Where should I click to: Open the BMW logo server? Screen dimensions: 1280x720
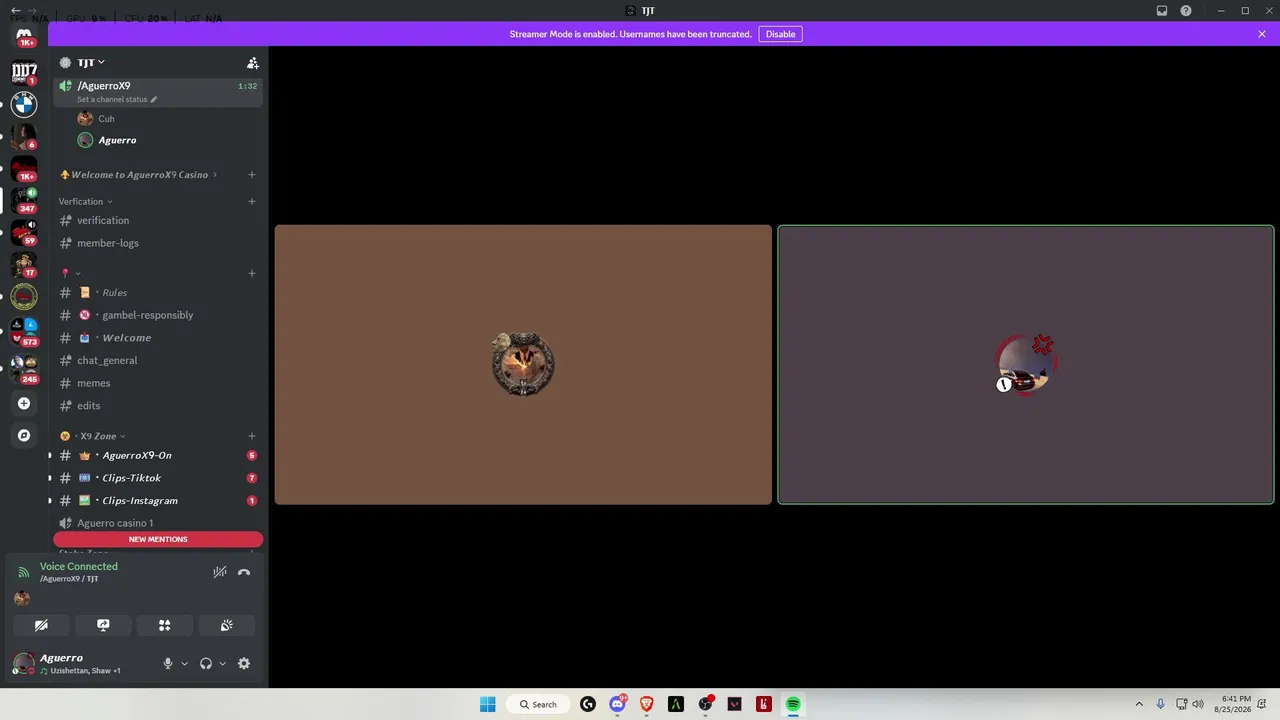24,104
